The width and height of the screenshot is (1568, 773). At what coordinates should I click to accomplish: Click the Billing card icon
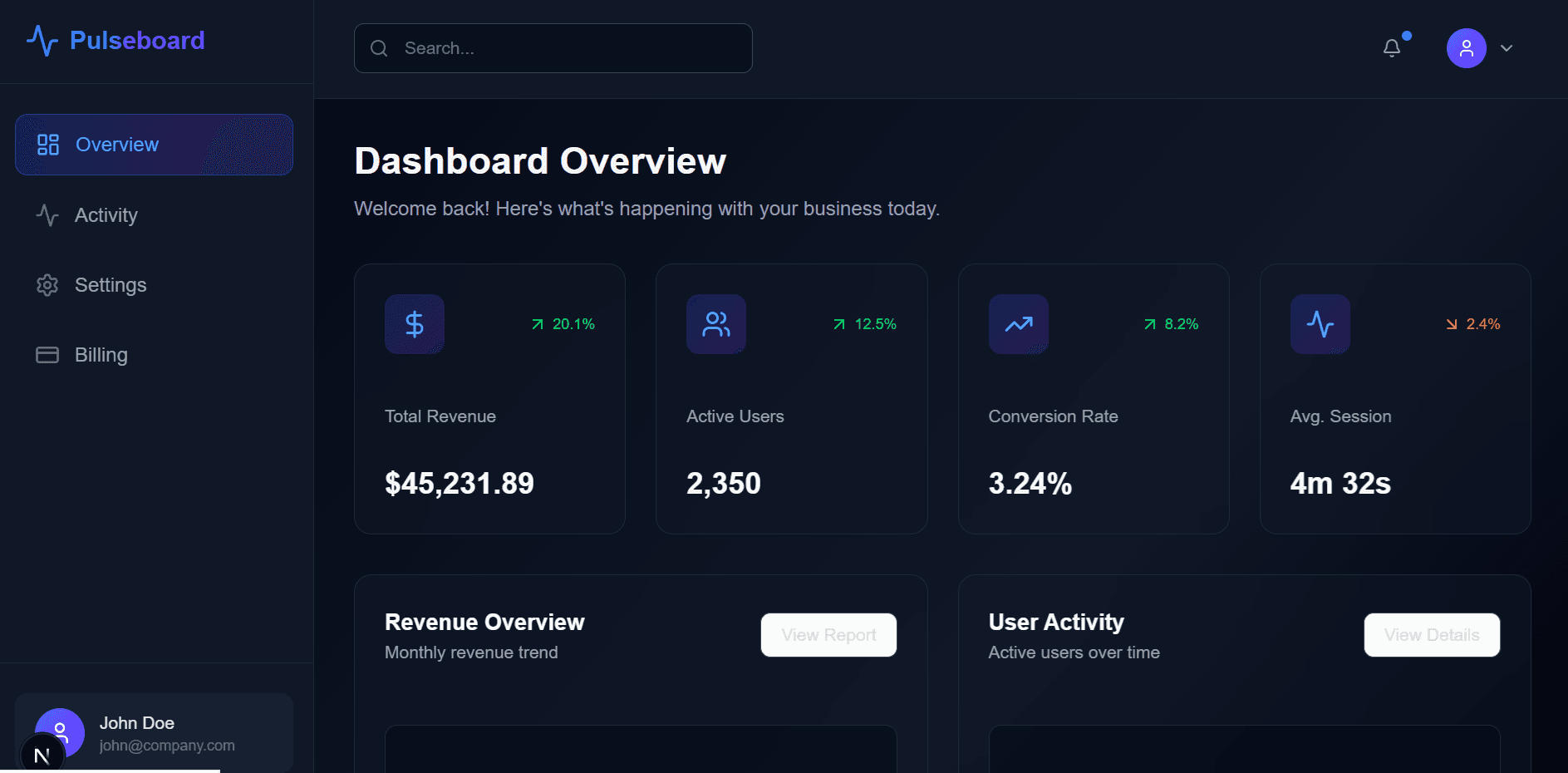(x=47, y=354)
